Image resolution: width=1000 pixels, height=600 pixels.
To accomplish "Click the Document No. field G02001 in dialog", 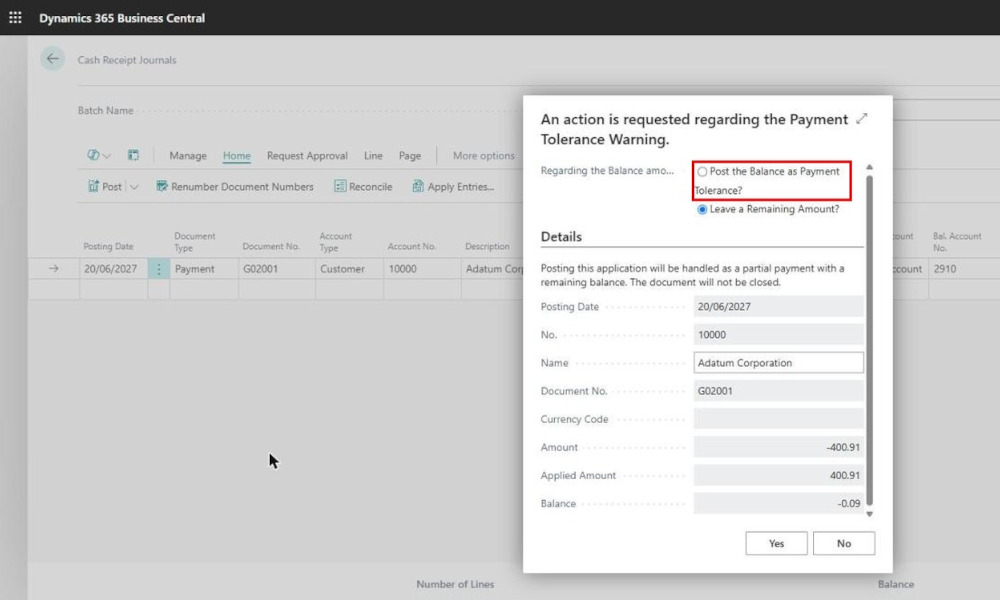I will (x=779, y=391).
